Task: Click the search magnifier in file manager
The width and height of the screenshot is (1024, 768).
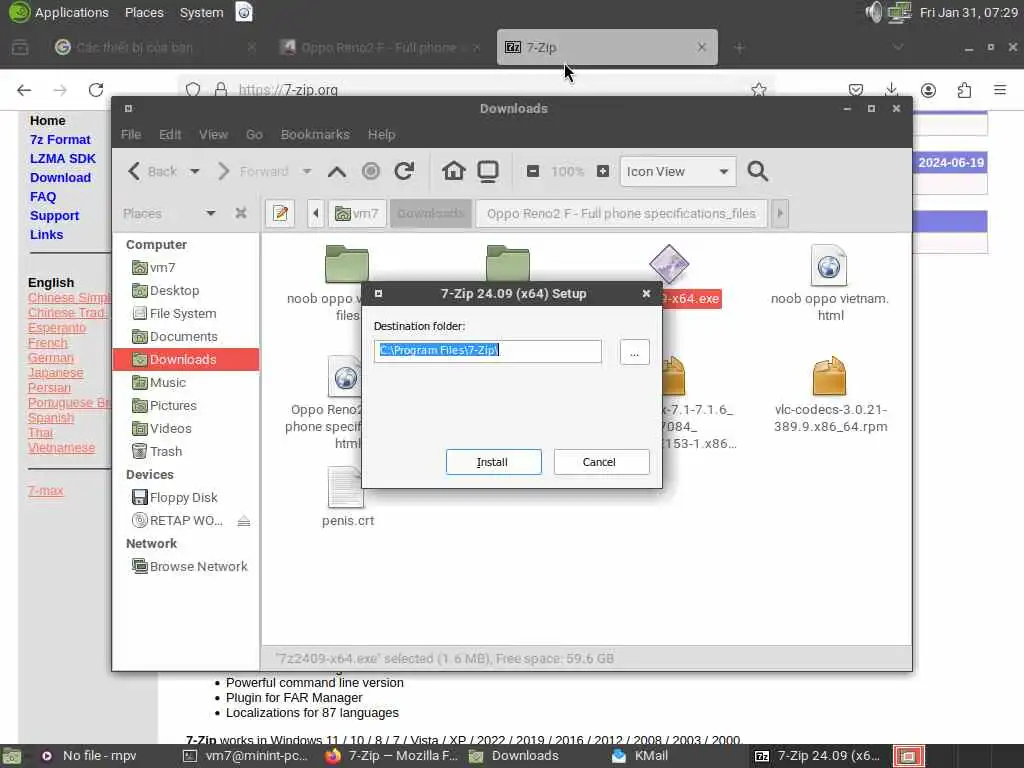Action: [758, 171]
